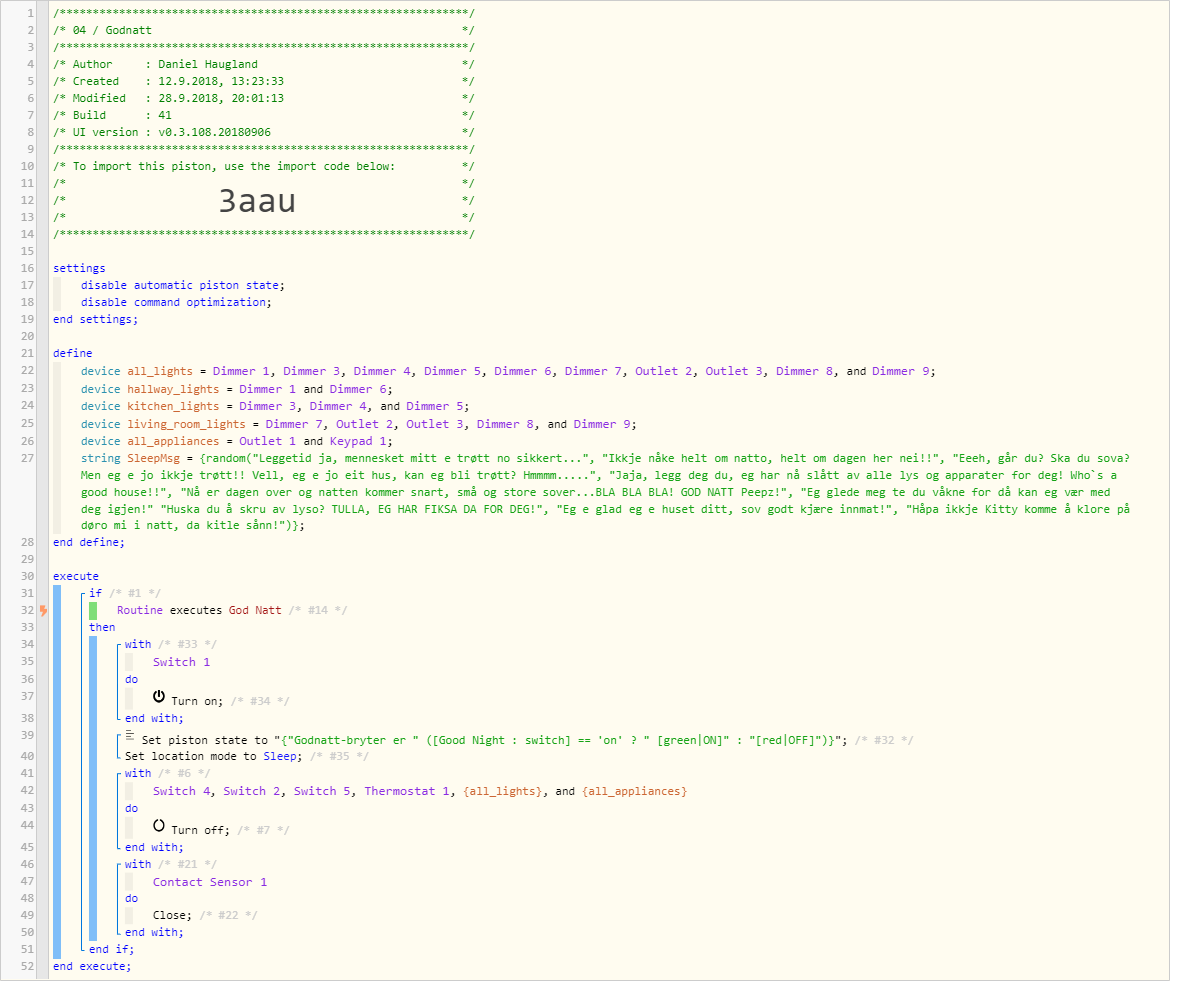
Task: Click the green condition bar on line 32
Action: 93,611
